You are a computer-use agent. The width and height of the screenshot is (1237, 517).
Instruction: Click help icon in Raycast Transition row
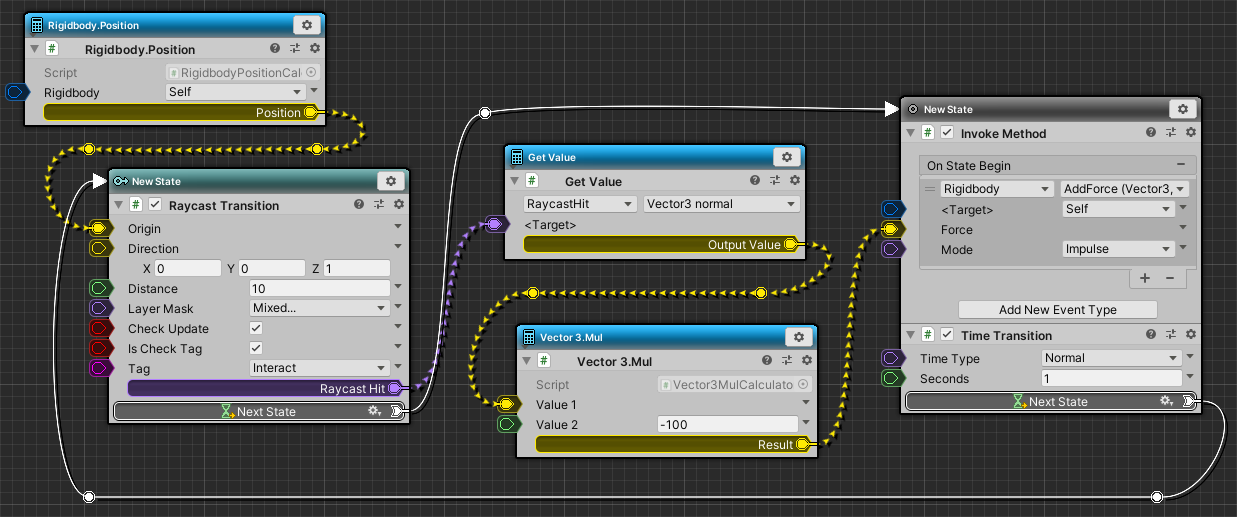point(359,205)
